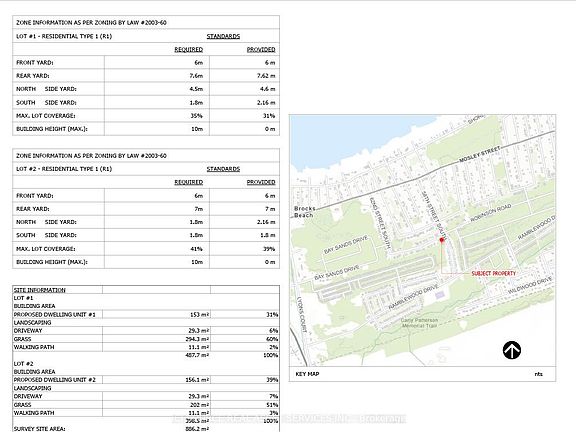Screen dimensions: 576x432
Task: Click REQUIRED column header in Lot #1 table
Action: [x=188, y=49]
